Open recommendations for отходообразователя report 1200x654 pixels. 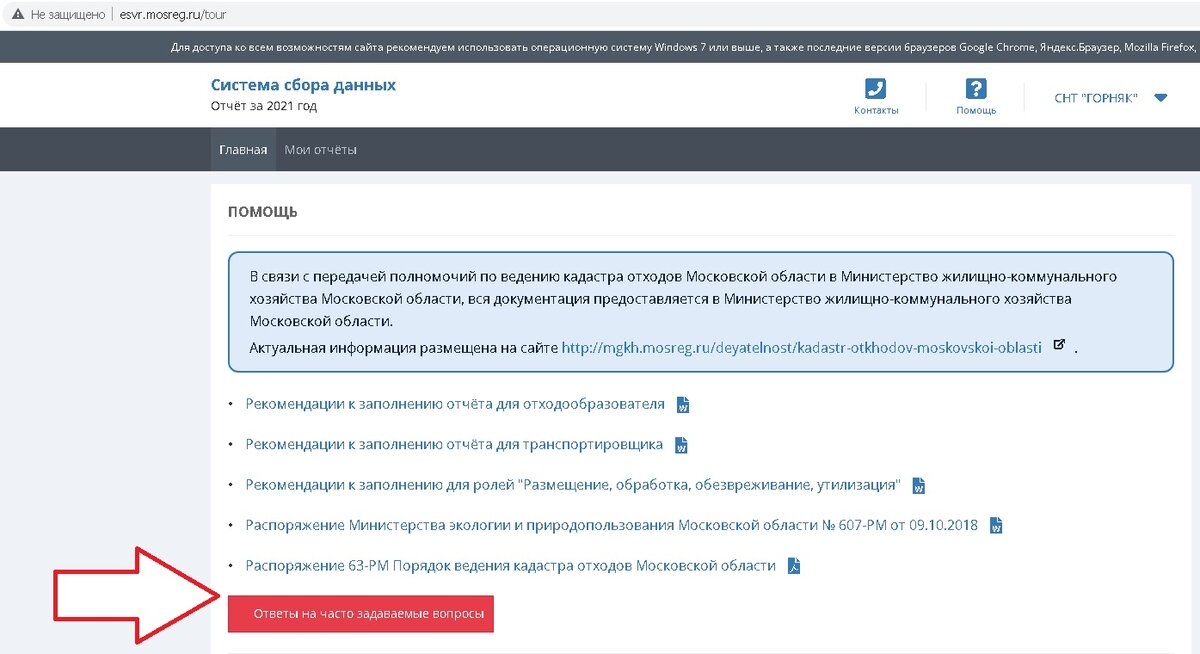pyautogui.click(x=453, y=403)
